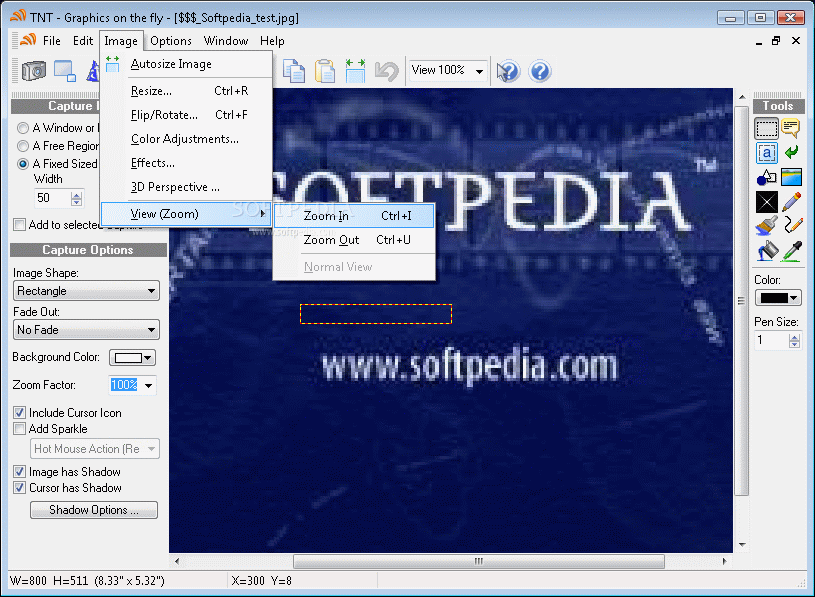Screen dimensions: 815x597
Task: Select the freehand curve pencil tool
Action: point(792,225)
